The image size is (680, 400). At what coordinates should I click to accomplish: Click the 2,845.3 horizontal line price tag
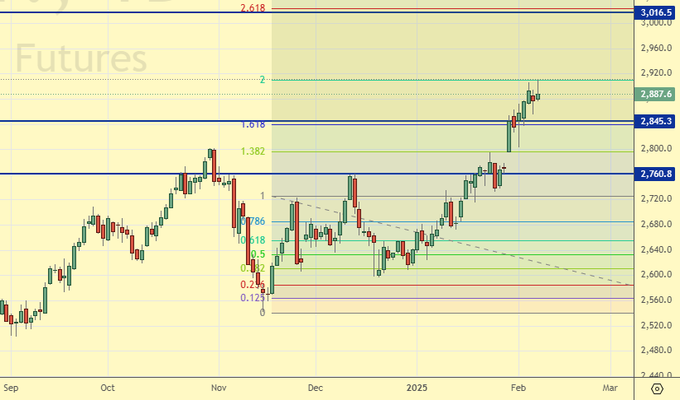tap(655, 121)
